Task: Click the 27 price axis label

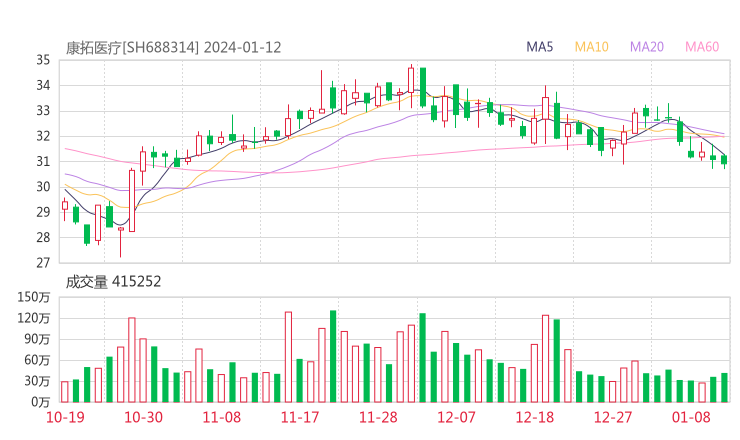Action: point(43,263)
